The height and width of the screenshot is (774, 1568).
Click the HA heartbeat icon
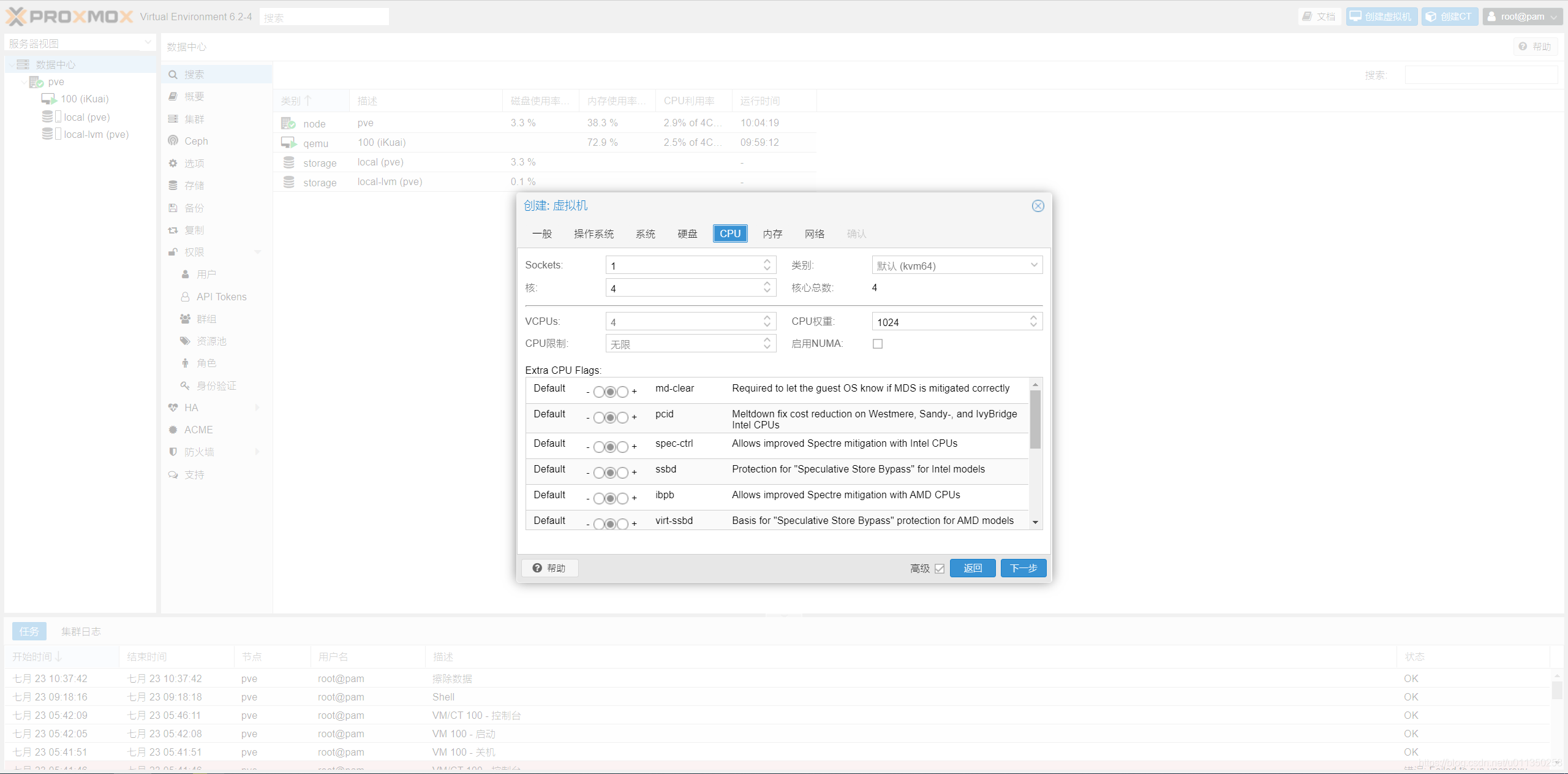tap(173, 408)
